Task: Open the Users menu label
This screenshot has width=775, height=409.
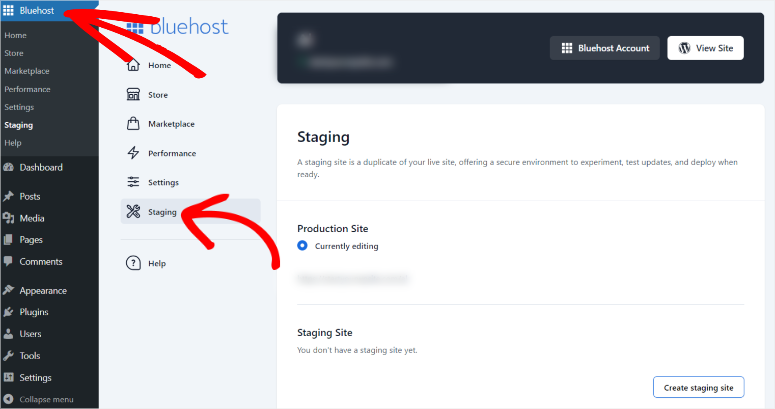Action: [30, 334]
